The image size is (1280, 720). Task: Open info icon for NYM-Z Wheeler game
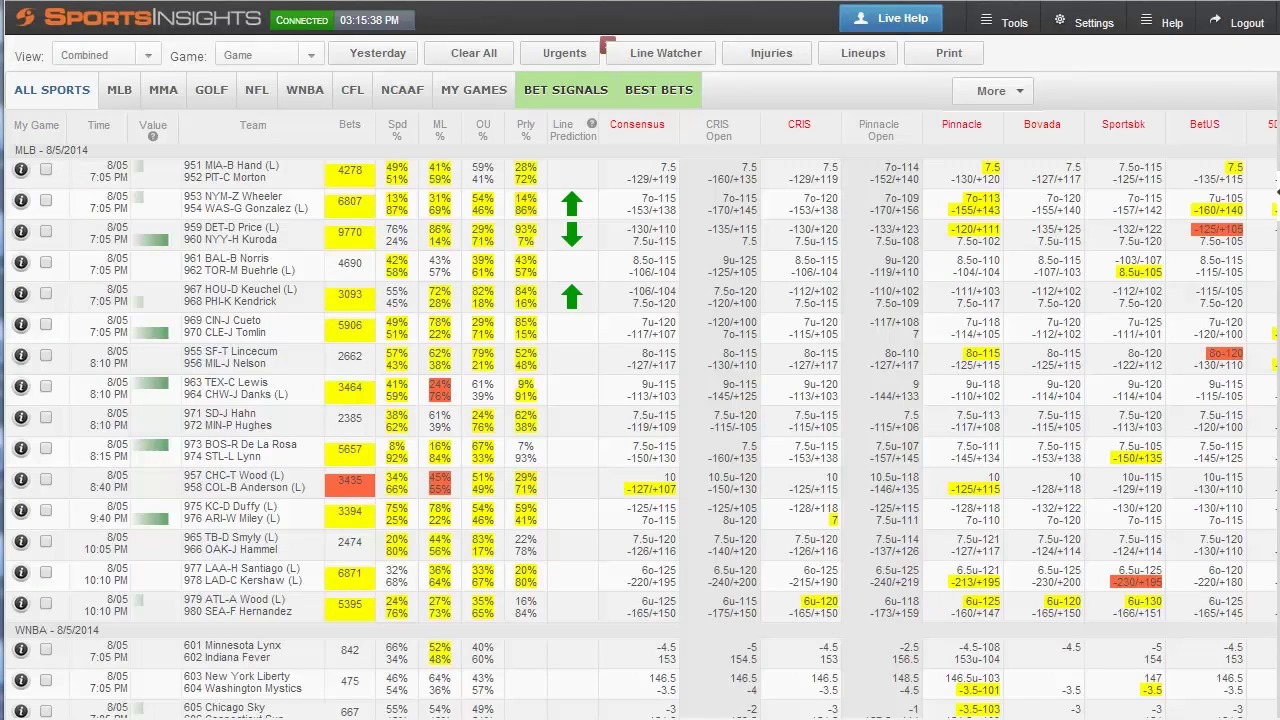[x=20, y=201]
